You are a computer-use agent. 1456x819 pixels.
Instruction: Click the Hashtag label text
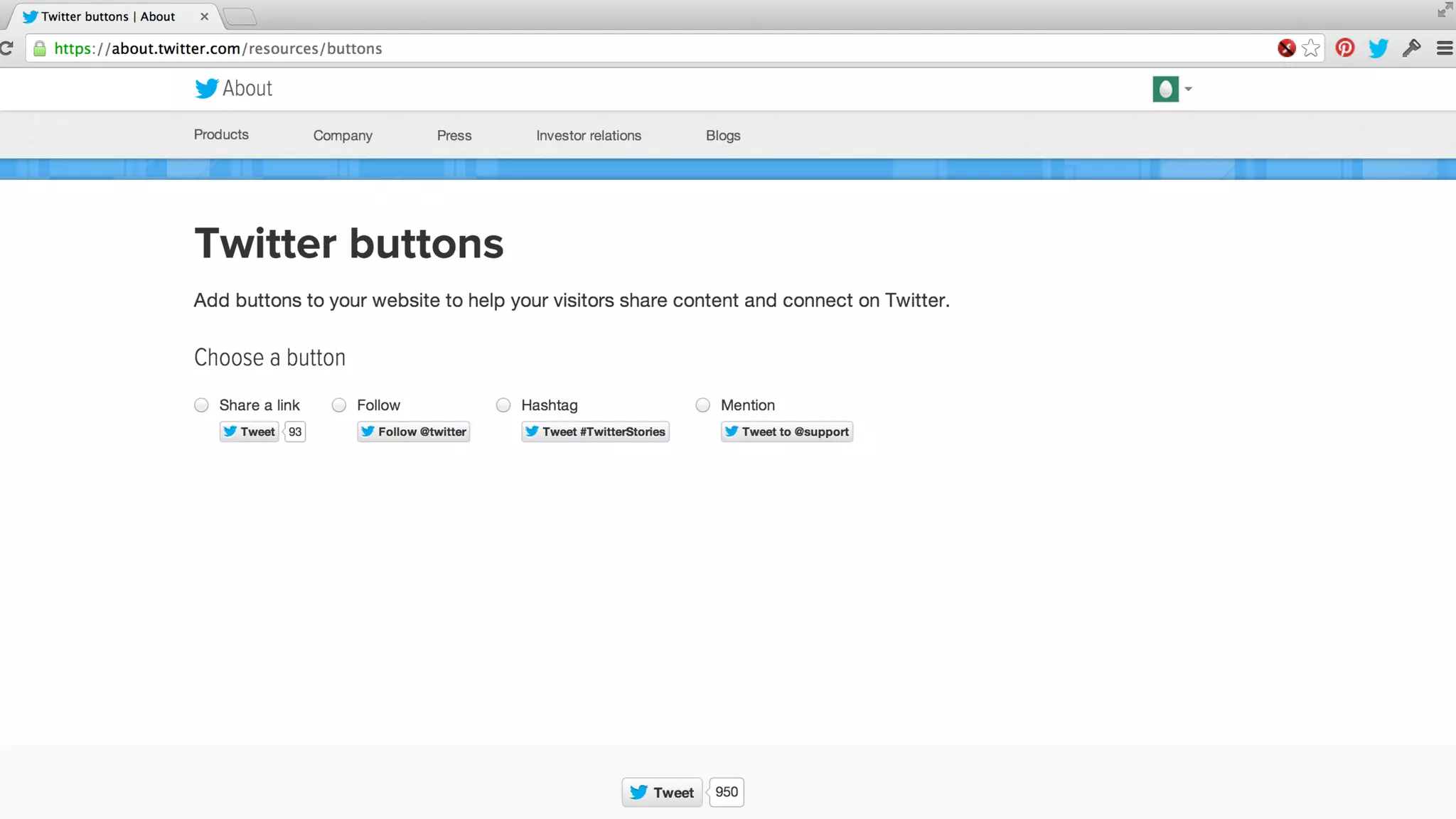pos(550,405)
